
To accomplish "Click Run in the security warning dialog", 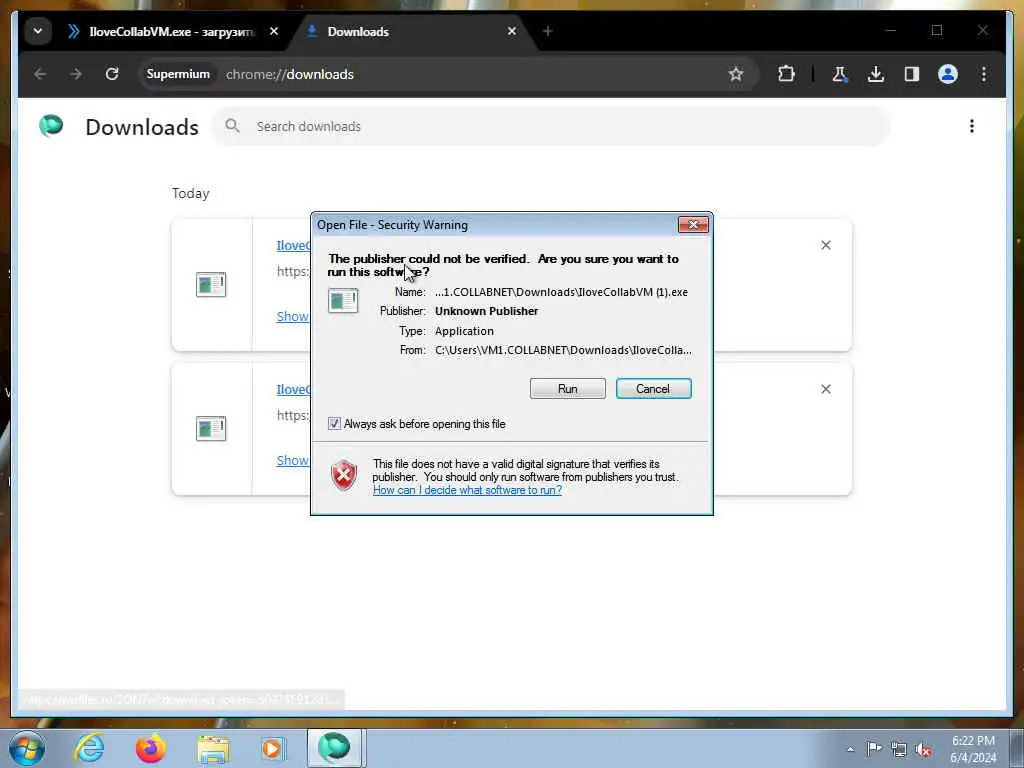I will [x=568, y=389].
